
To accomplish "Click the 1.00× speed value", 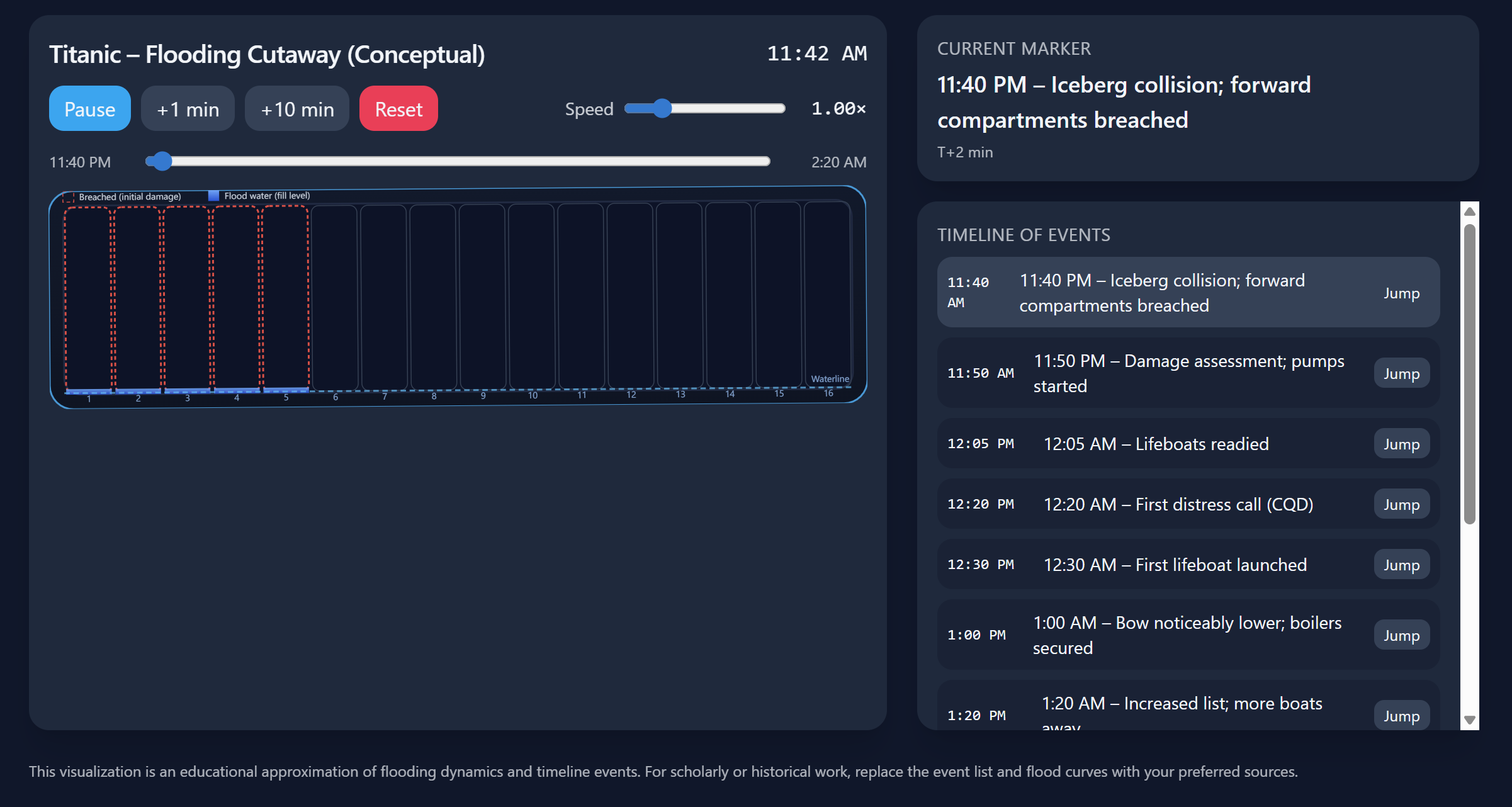I will (x=838, y=108).
